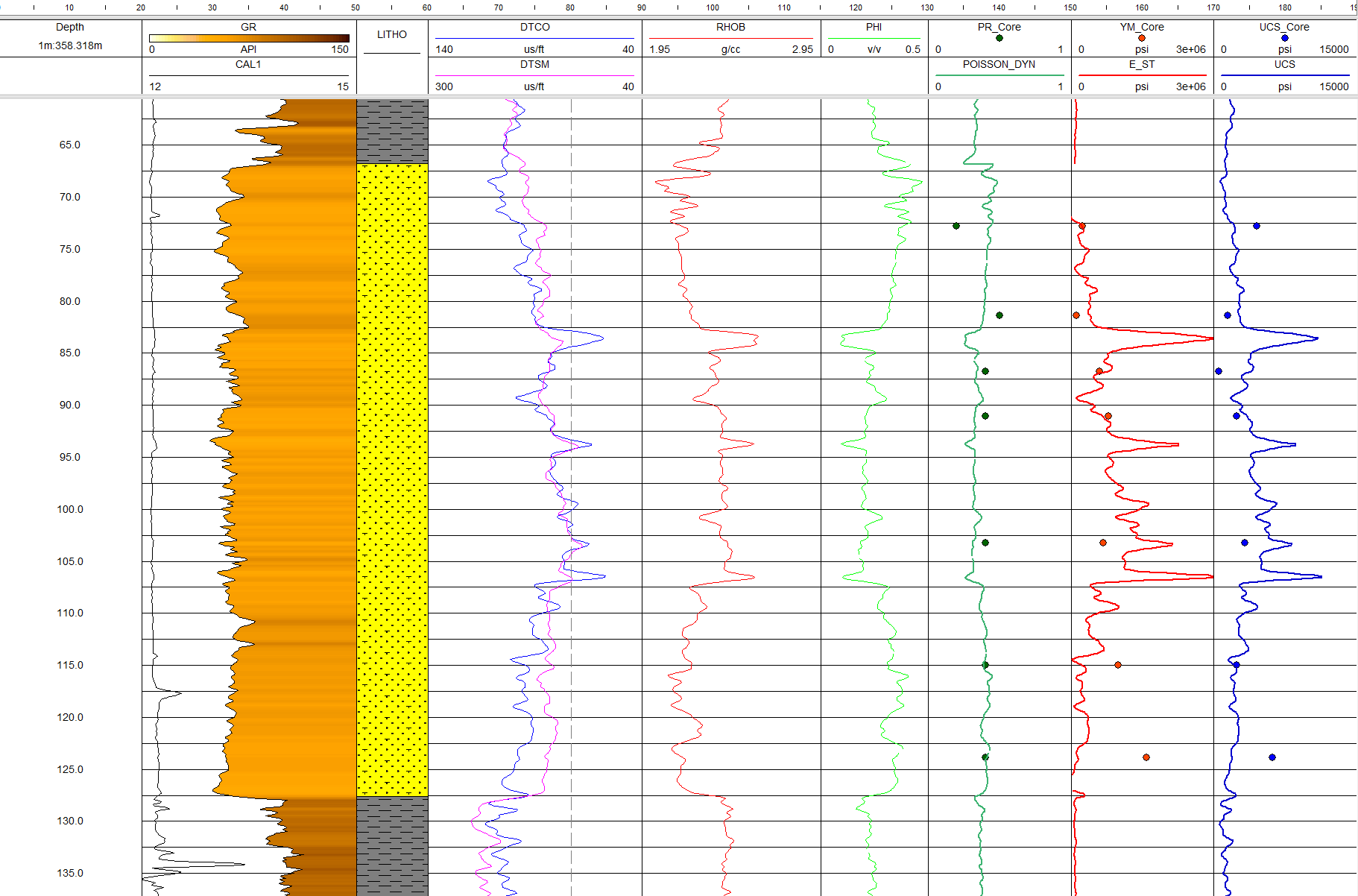This screenshot has height=896, width=1358.
Task: Click the depth scale 1m:358.318m label
Action: (70, 45)
